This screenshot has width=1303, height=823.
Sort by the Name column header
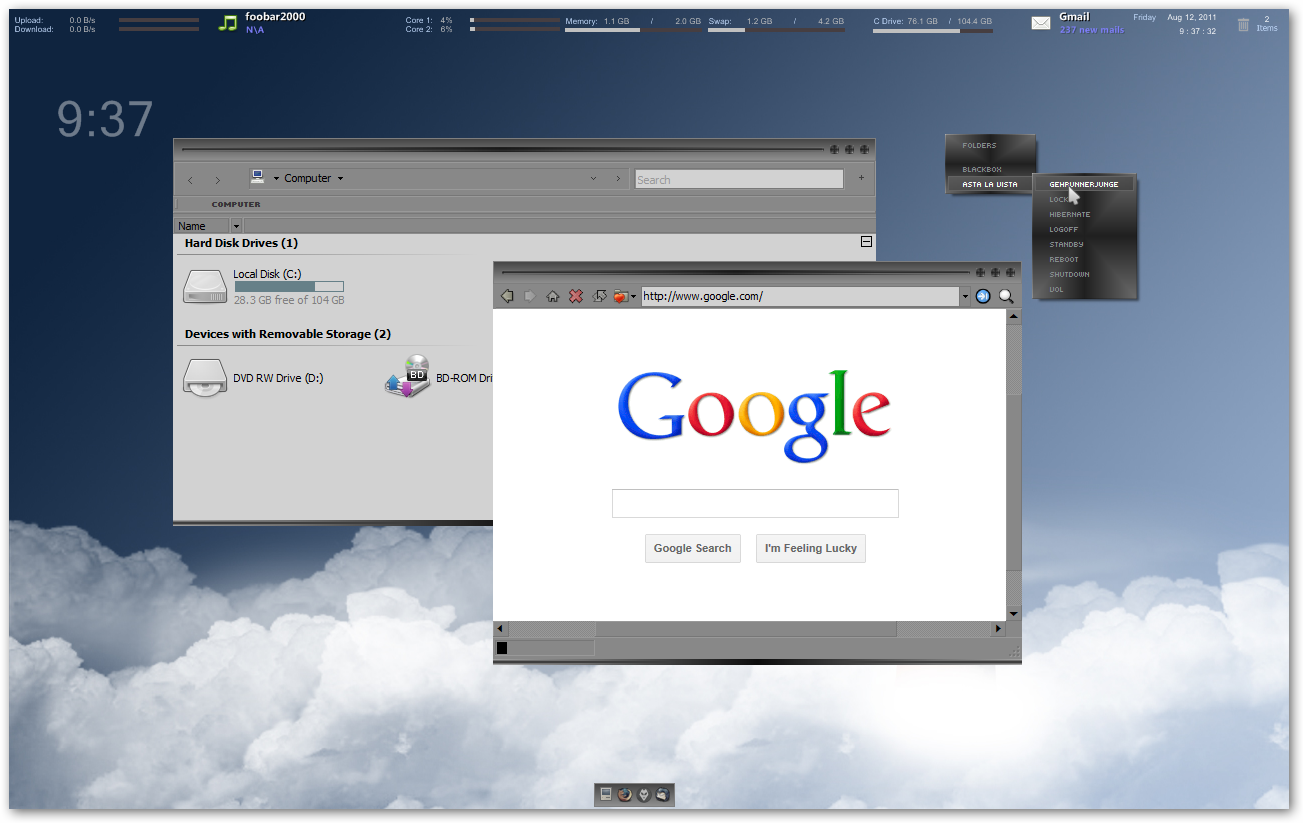(203, 226)
